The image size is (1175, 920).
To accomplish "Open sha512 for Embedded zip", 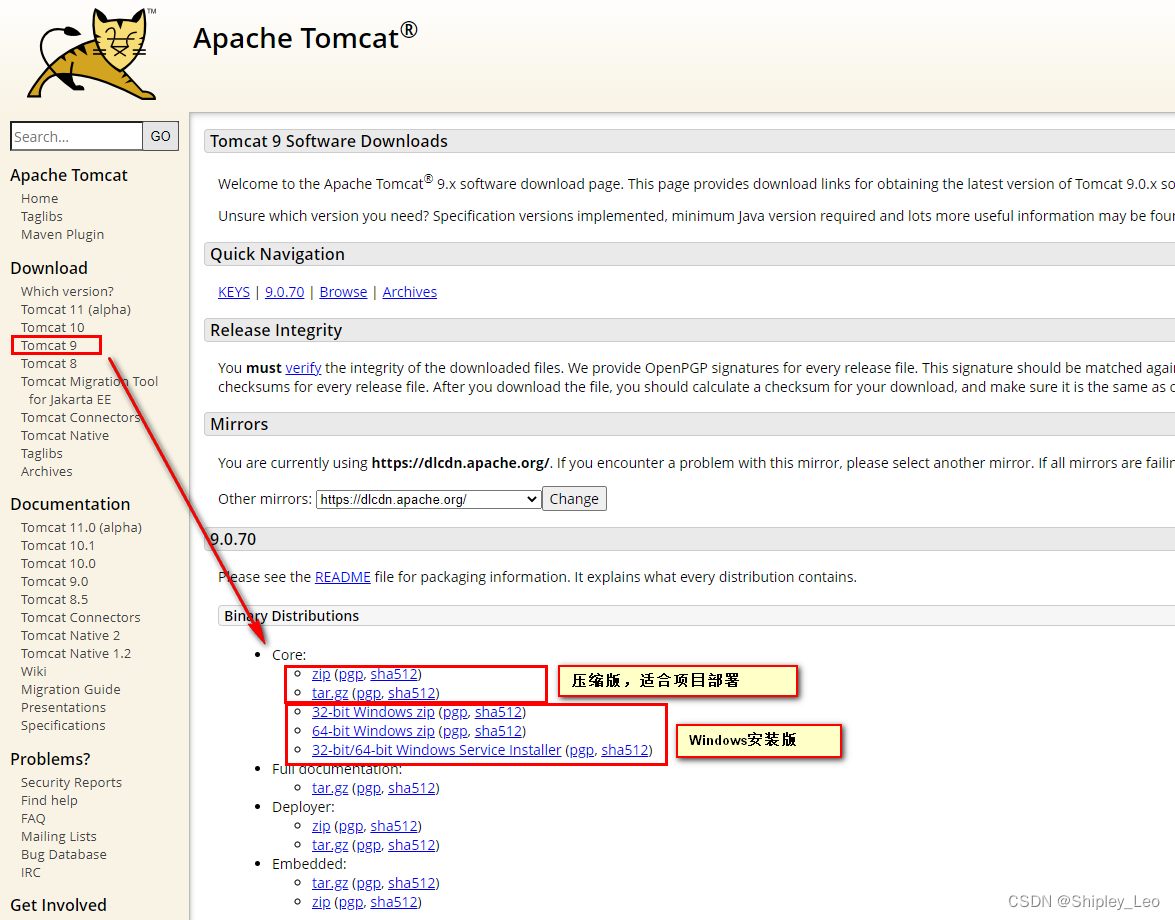I will [x=393, y=902].
